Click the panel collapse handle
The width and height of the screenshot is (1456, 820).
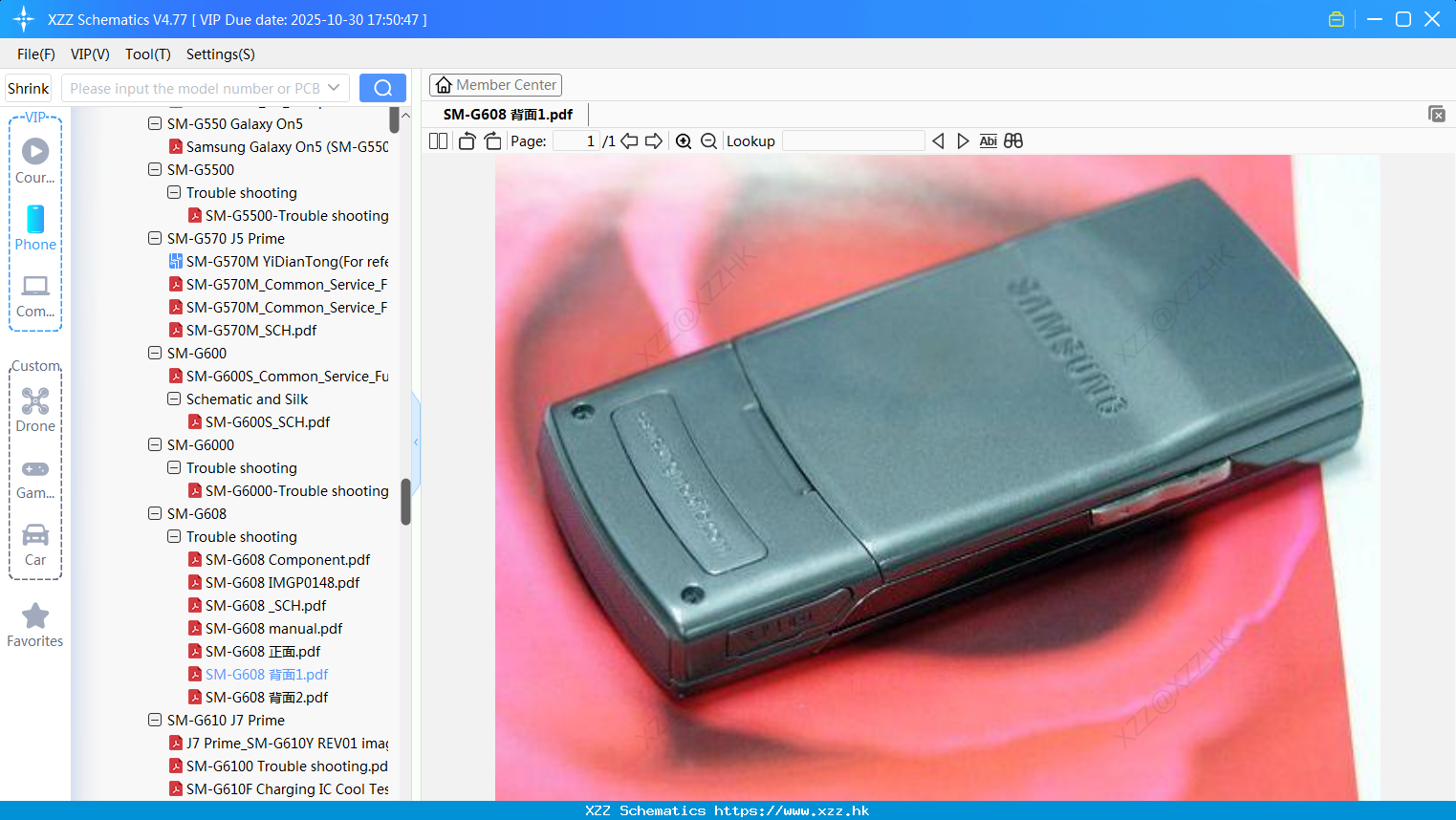416,442
